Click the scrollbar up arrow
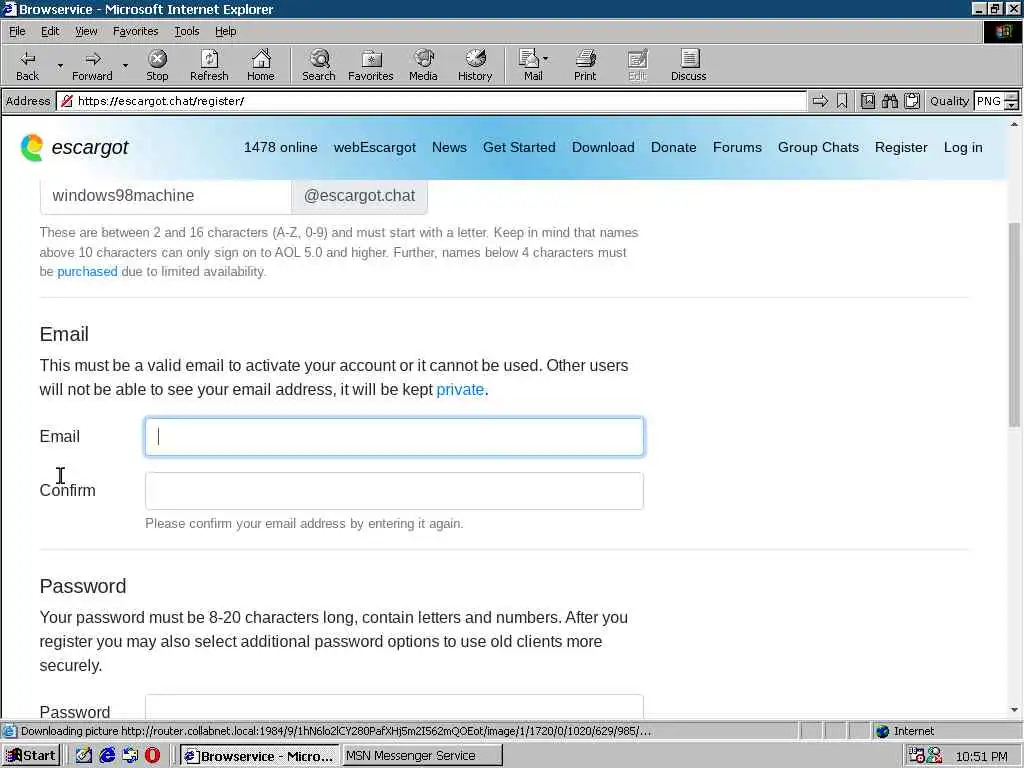Viewport: 1024px width, 768px height. coord(1014,124)
